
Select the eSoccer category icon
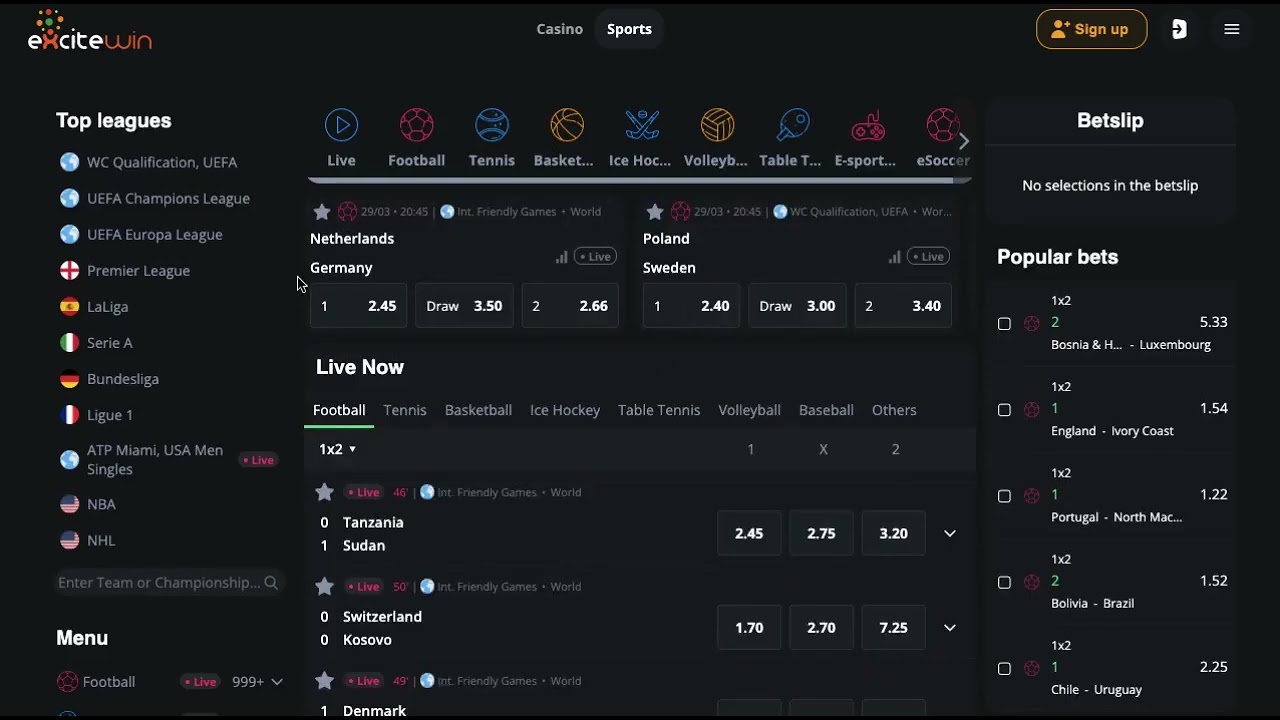(x=942, y=126)
